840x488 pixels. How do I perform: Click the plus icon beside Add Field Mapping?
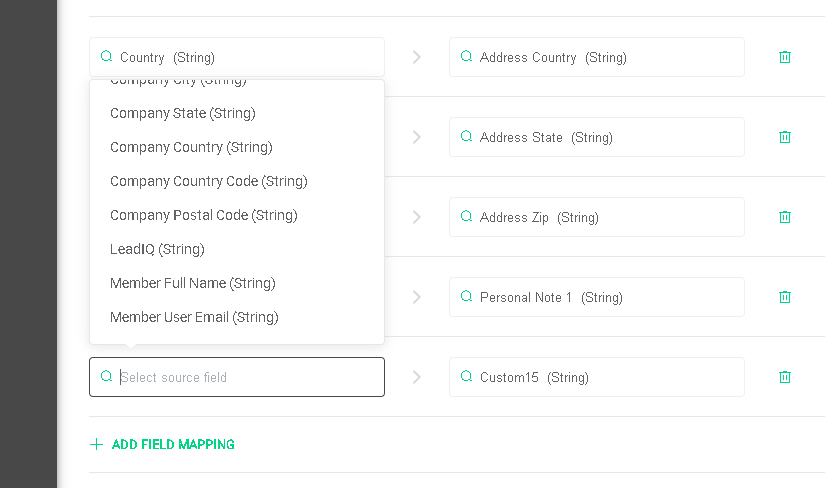point(97,444)
